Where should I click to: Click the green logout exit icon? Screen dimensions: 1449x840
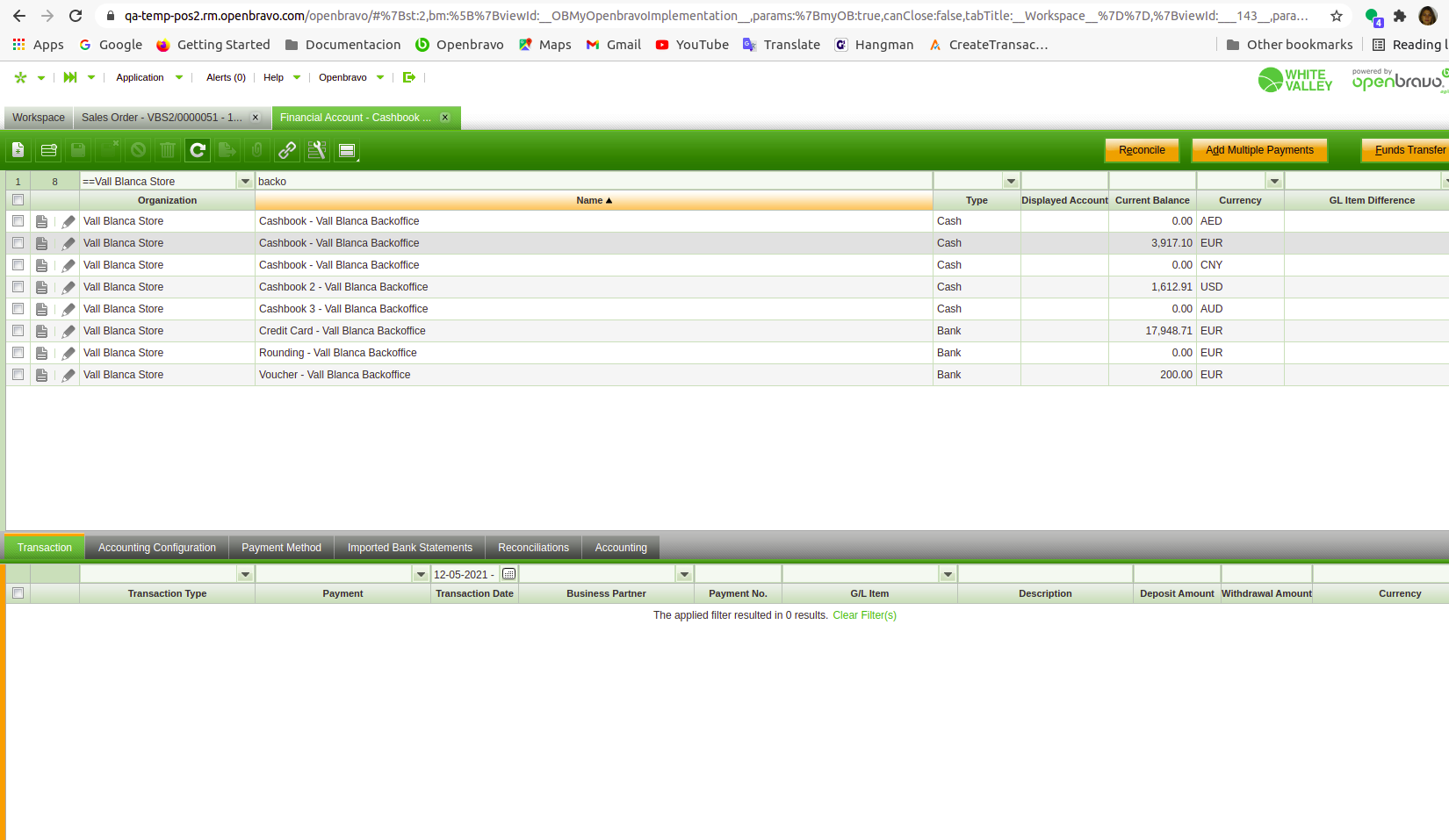tap(409, 77)
